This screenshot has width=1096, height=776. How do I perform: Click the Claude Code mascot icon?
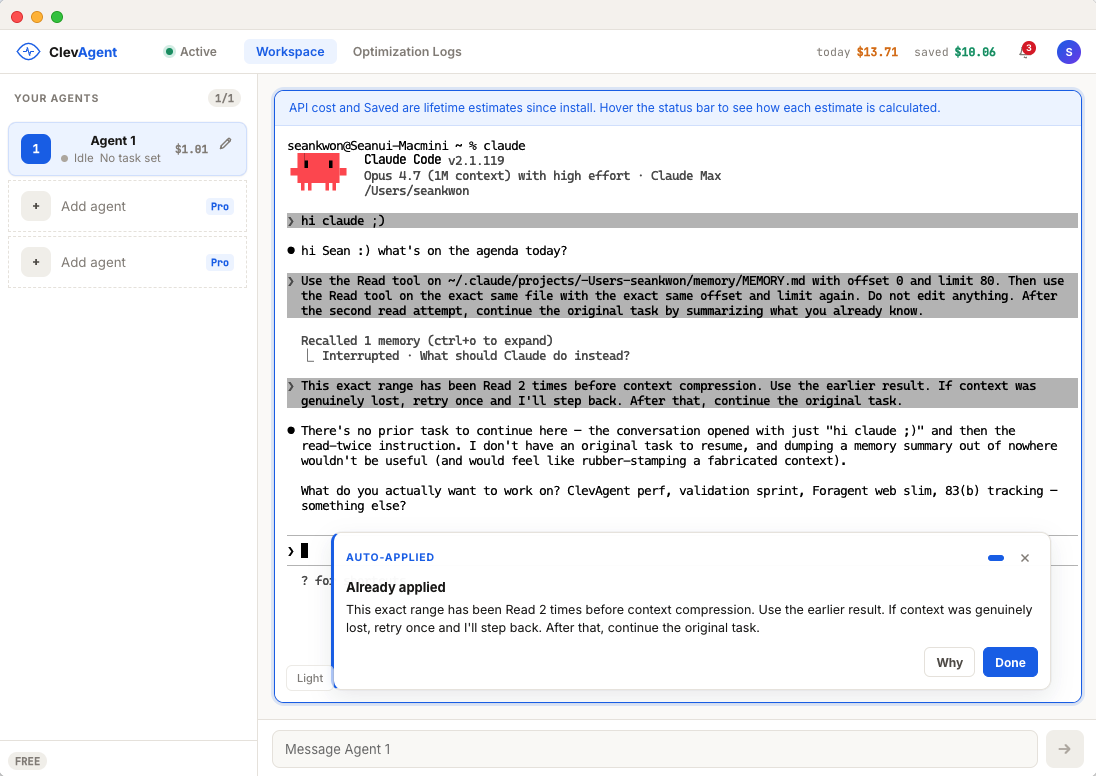pyautogui.click(x=319, y=172)
